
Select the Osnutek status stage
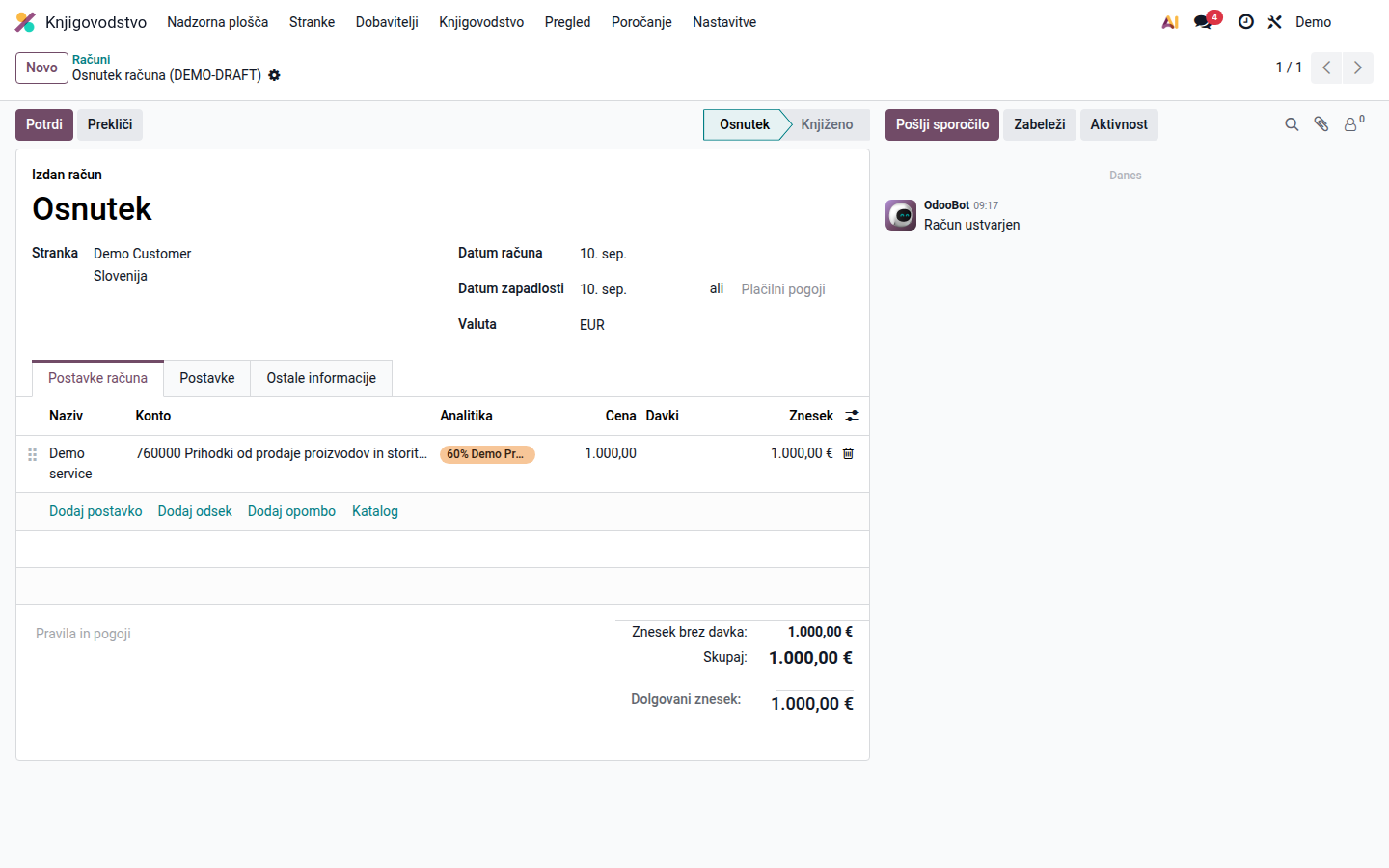pyautogui.click(x=745, y=124)
